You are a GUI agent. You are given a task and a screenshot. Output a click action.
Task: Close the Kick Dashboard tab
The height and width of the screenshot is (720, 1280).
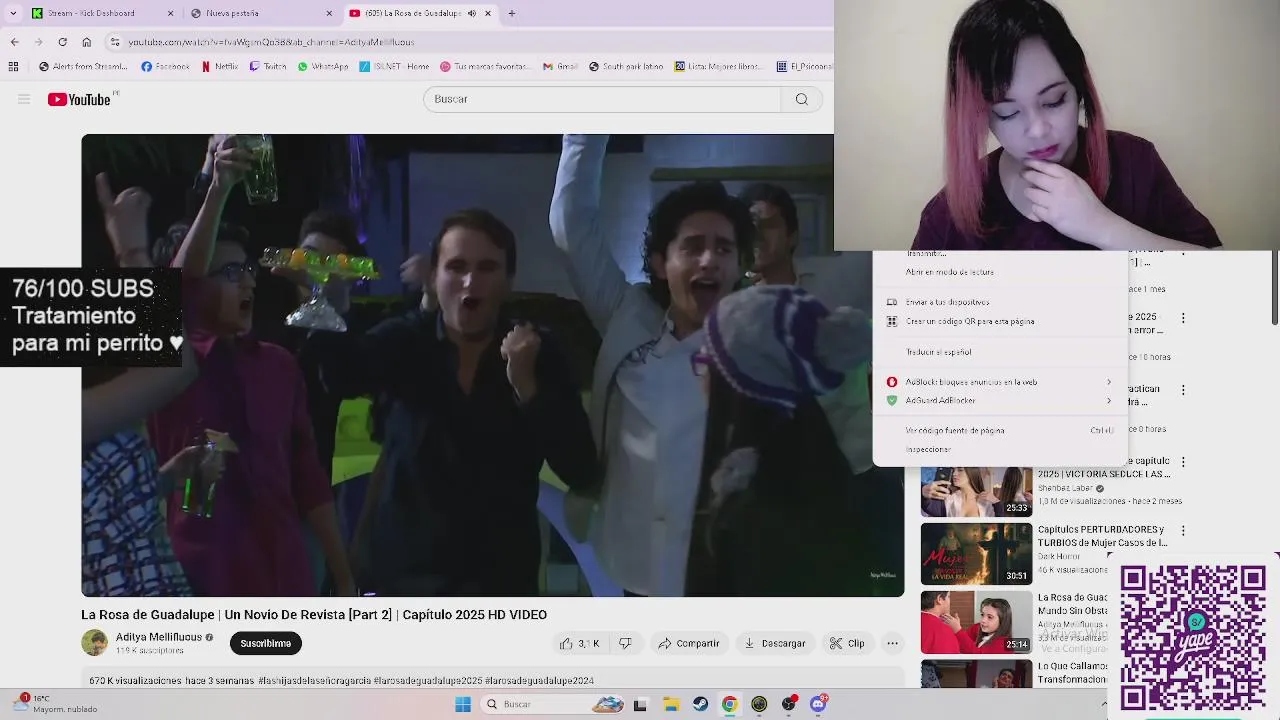click(x=170, y=13)
